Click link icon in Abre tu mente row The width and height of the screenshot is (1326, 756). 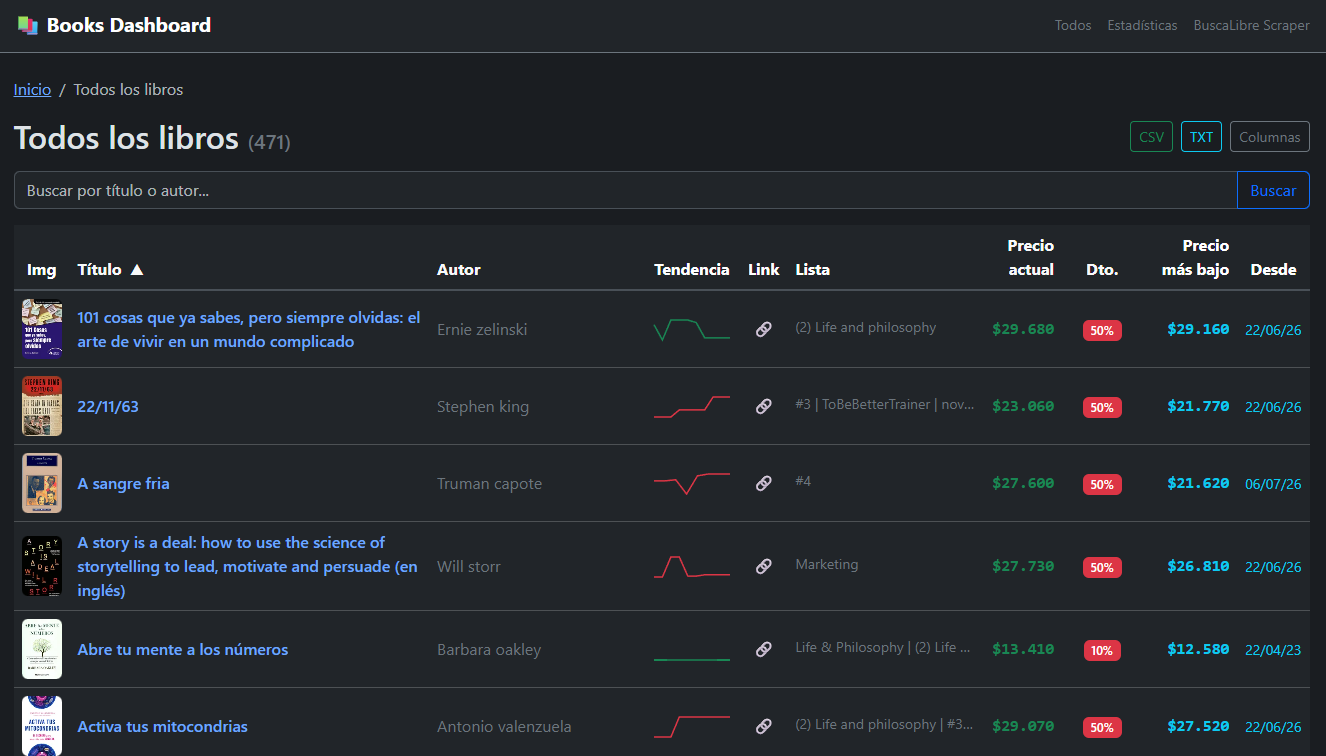pos(764,649)
